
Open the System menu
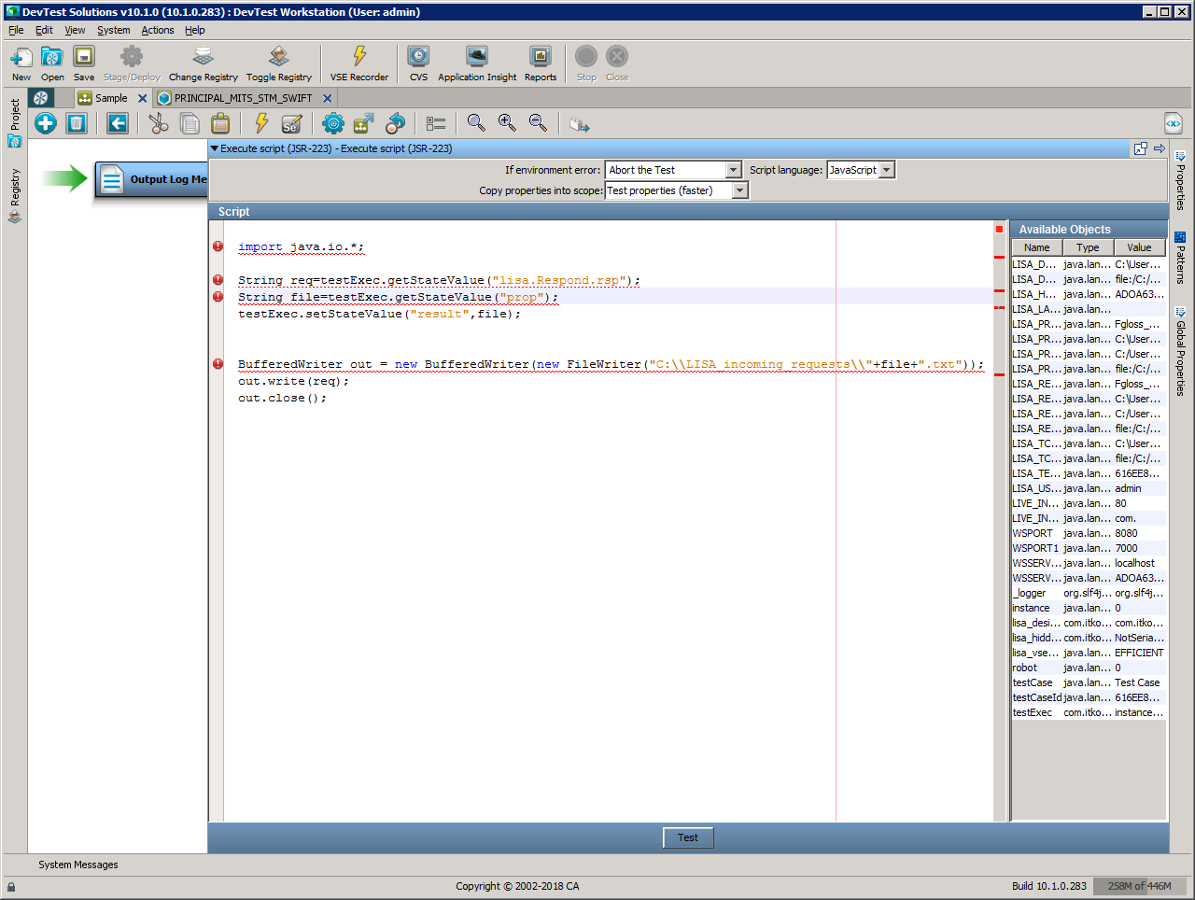(x=114, y=30)
